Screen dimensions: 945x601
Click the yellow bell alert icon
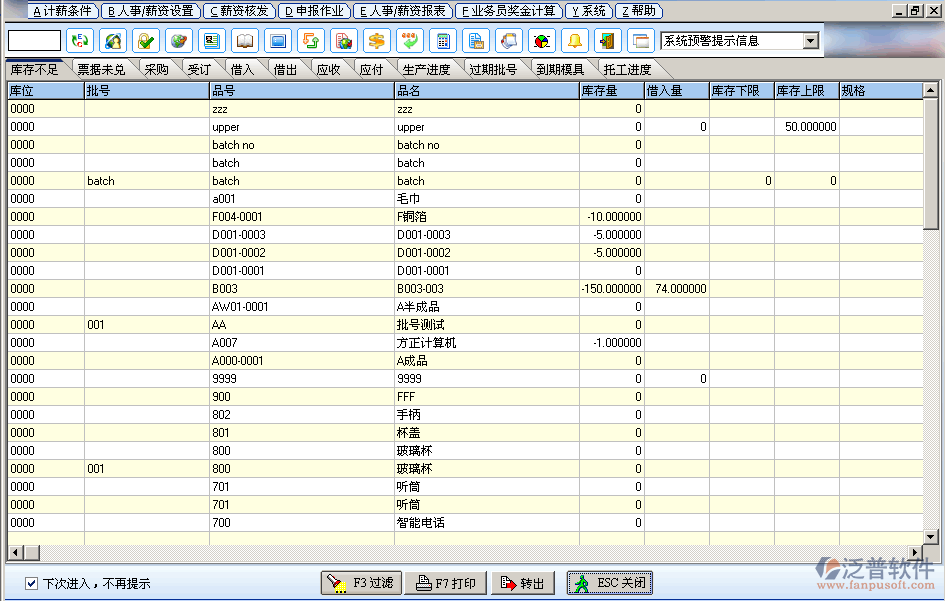[x=574, y=41]
